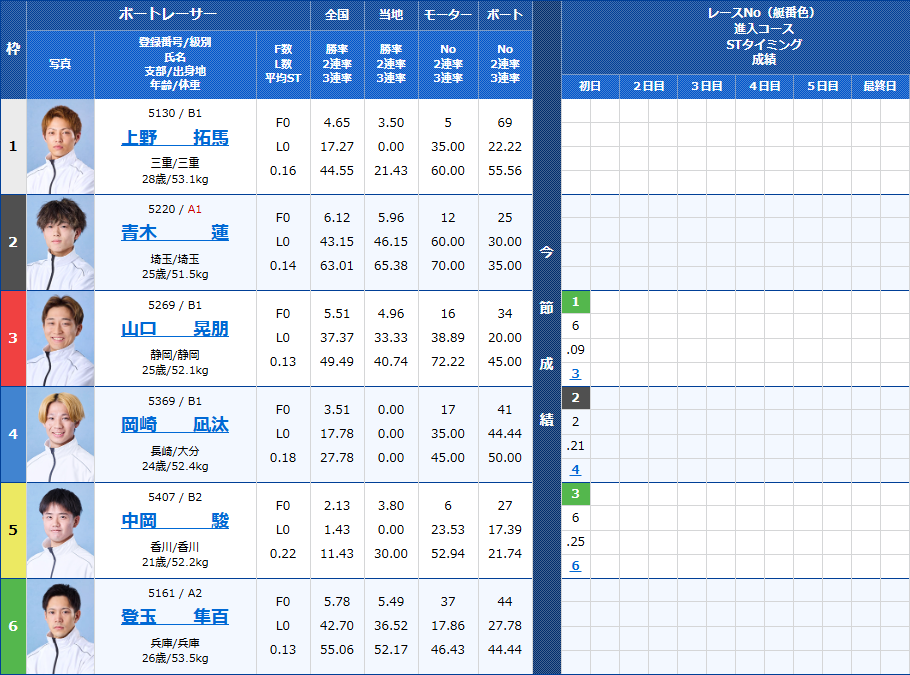Click photo of racer 青木 蓮
Screen dimensions: 910x675
coord(60,243)
